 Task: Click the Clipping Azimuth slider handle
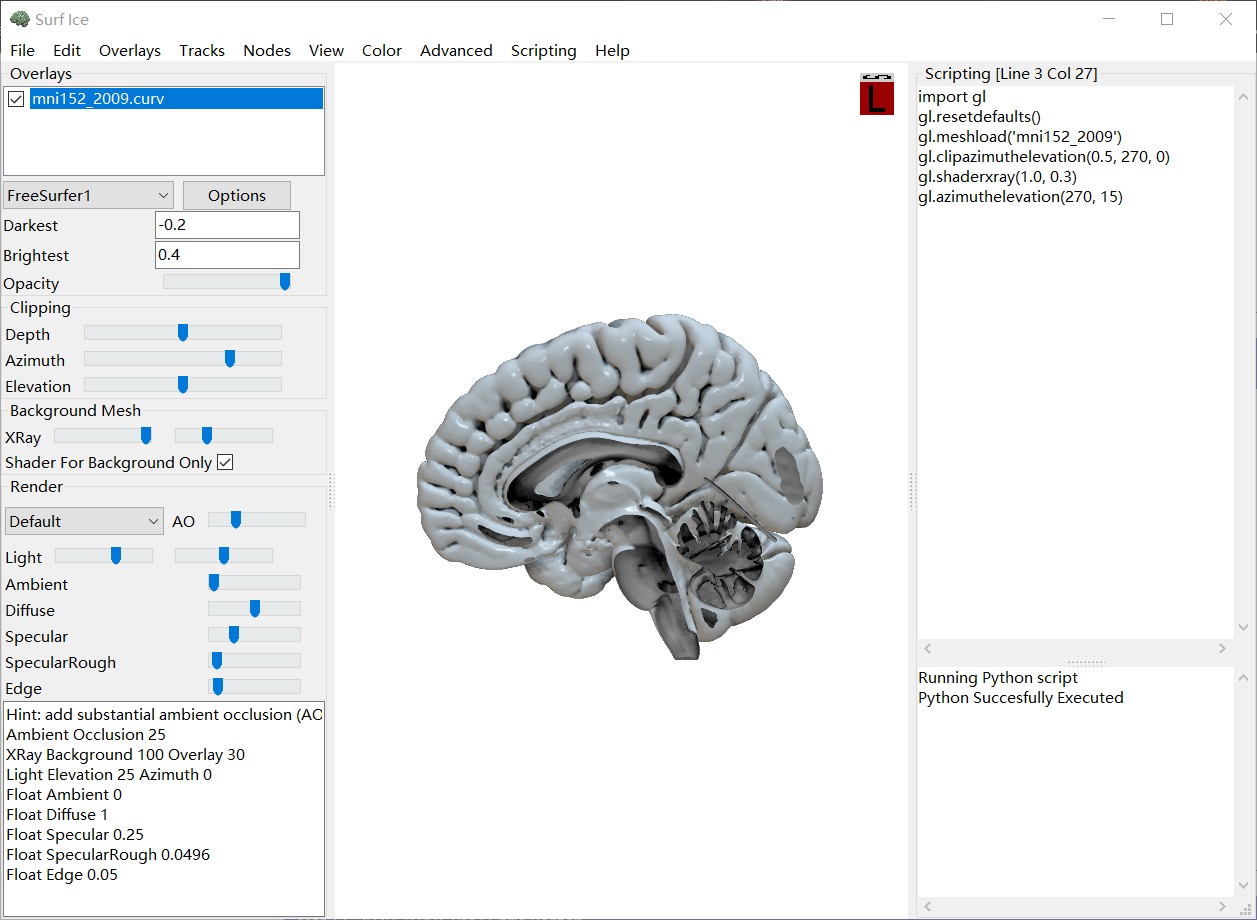tap(230, 359)
